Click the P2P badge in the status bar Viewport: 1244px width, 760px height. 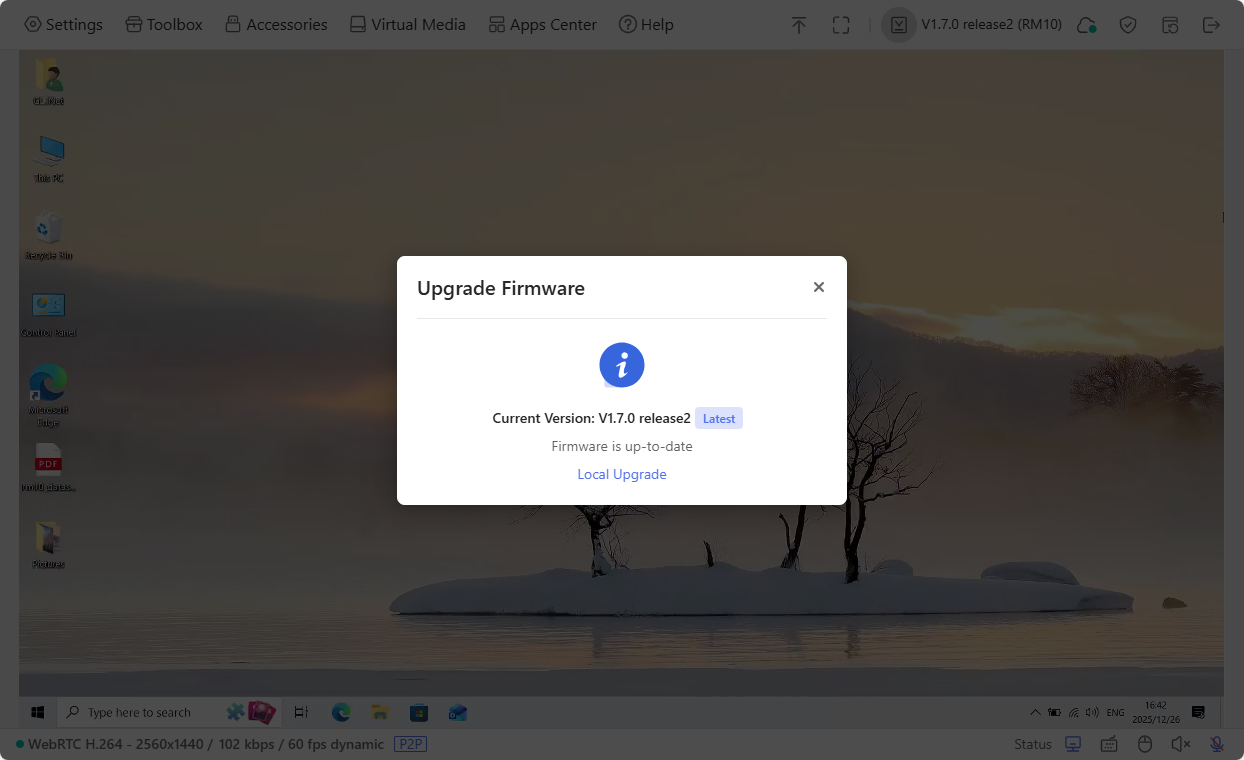pyautogui.click(x=410, y=744)
